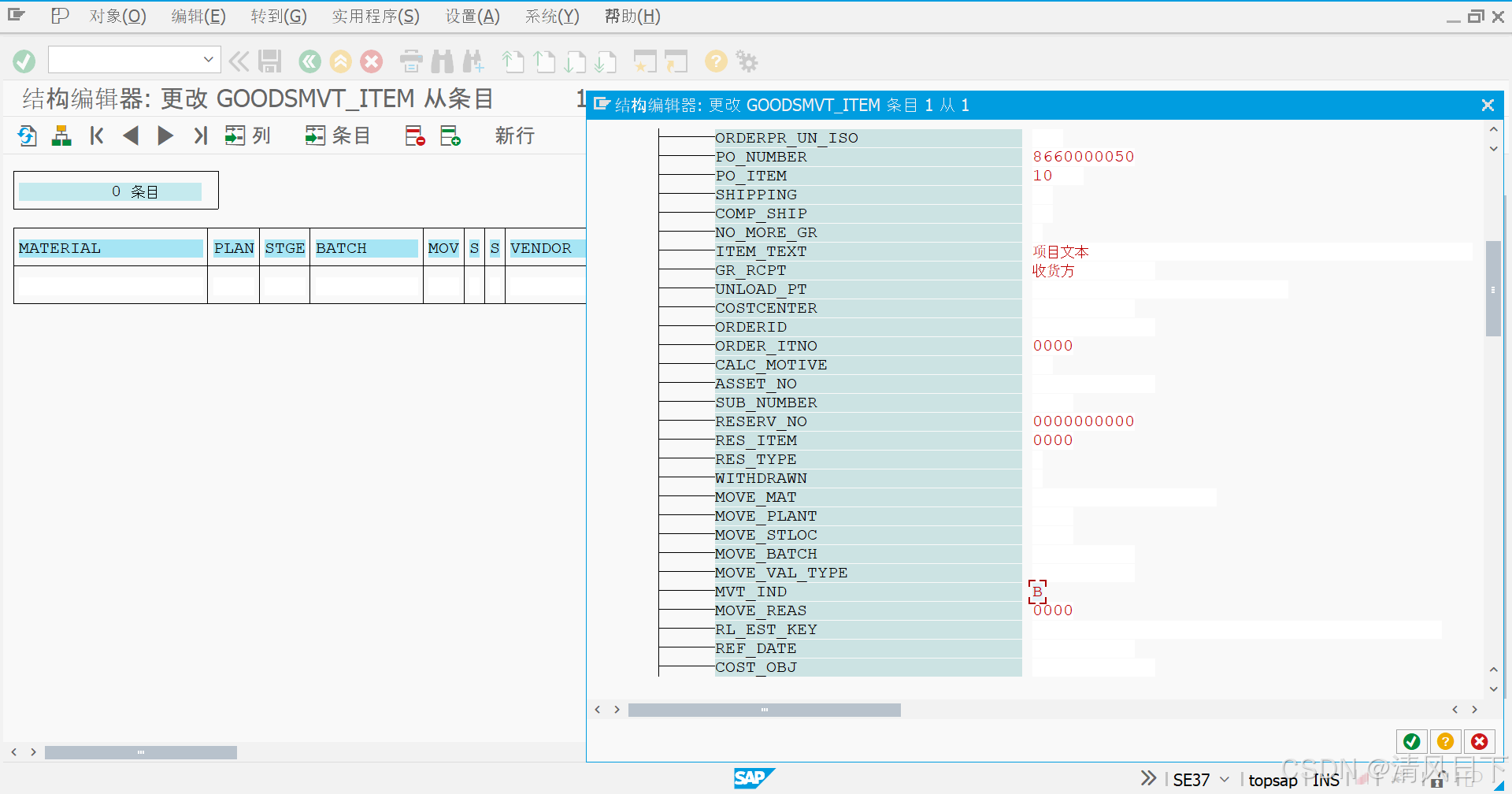1512x794 pixels.
Task: Click the yellow help icon in the dialog
Action: pos(1445,741)
